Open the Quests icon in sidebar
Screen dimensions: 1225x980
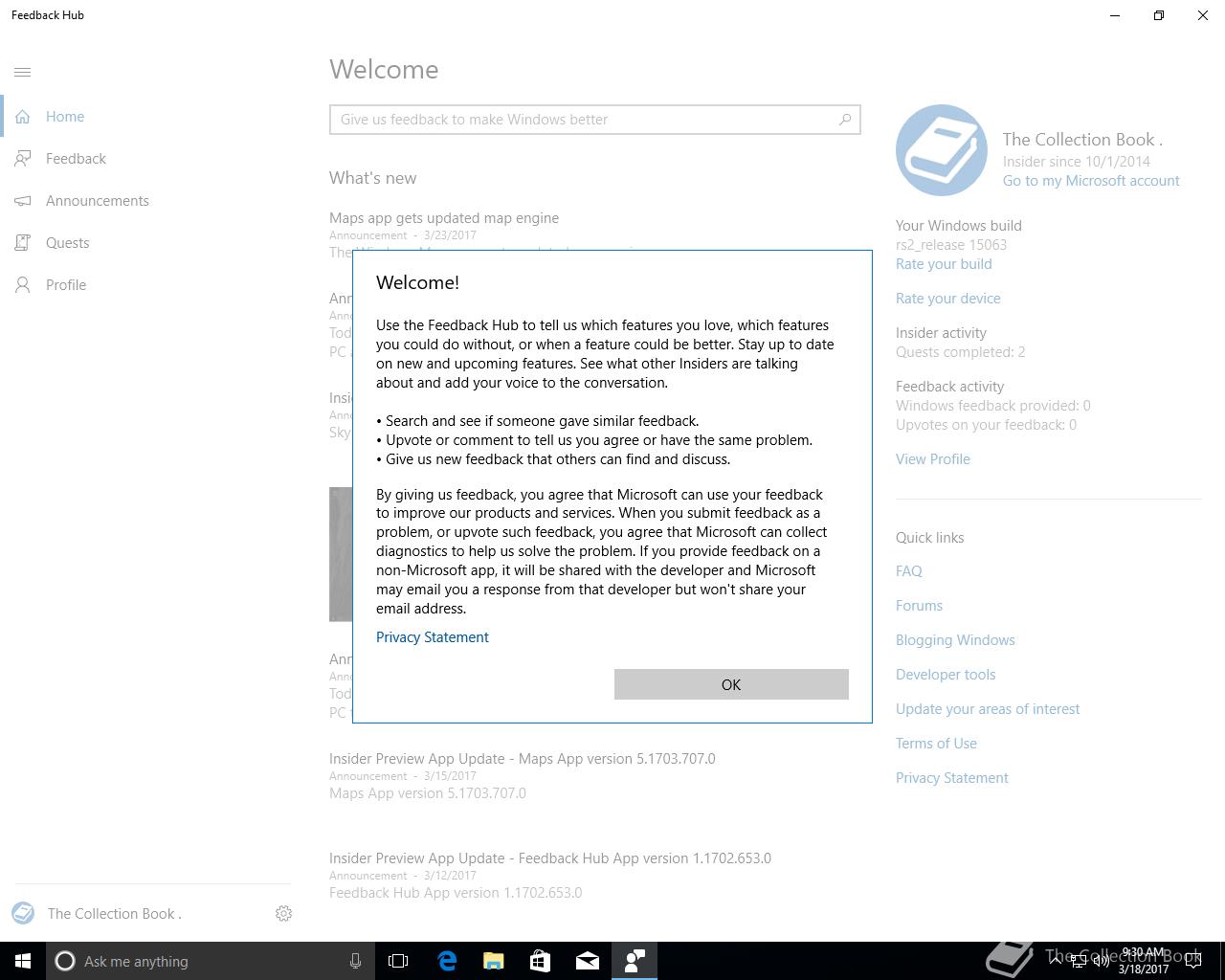click(x=23, y=243)
